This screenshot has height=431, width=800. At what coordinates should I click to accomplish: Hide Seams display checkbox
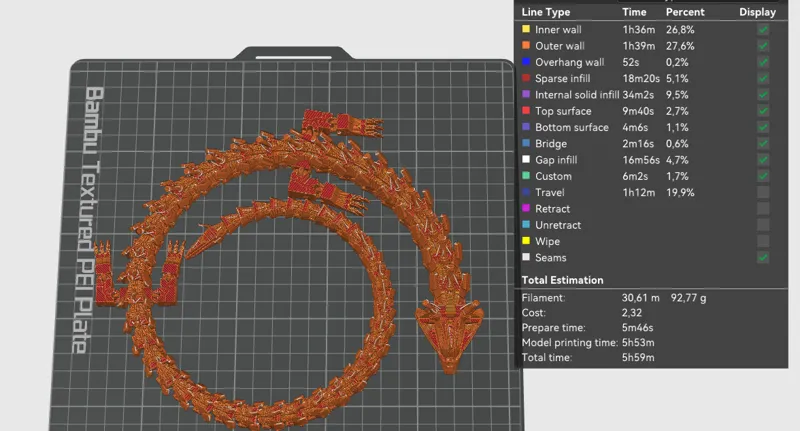(x=763, y=258)
